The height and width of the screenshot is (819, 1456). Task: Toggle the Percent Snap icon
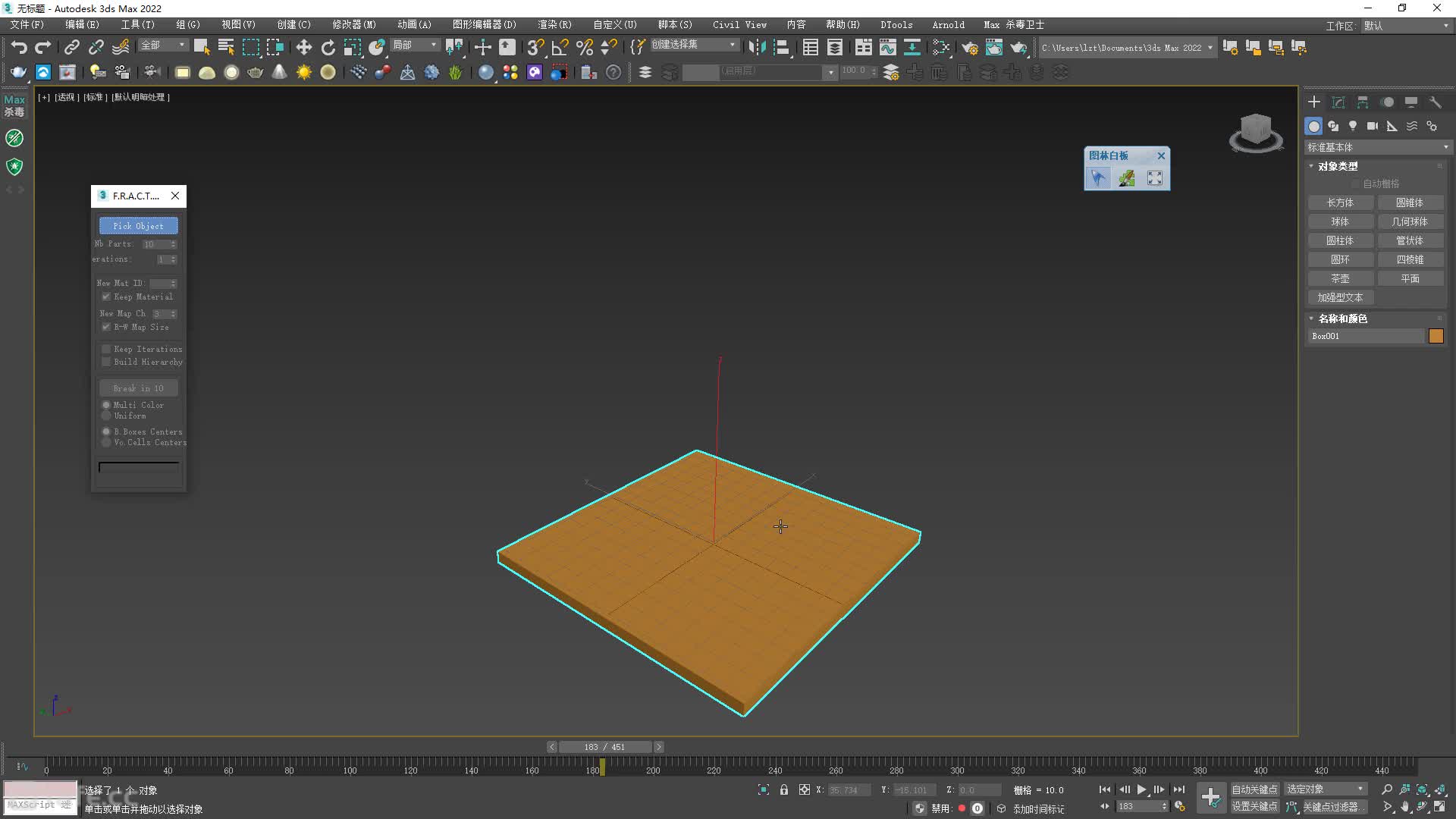(x=584, y=47)
